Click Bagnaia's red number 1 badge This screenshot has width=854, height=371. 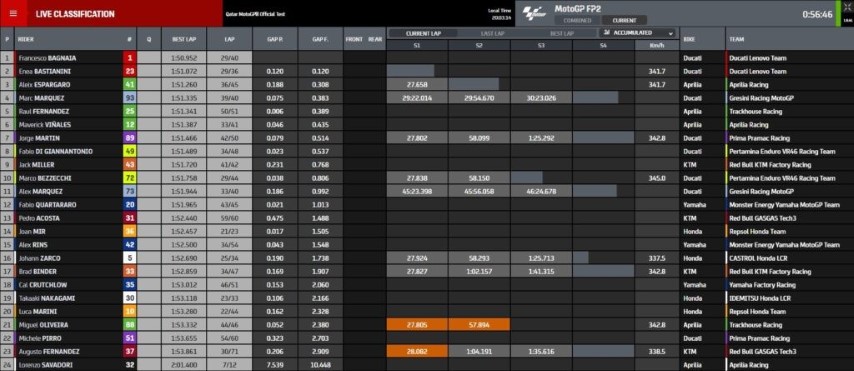[x=130, y=58]
